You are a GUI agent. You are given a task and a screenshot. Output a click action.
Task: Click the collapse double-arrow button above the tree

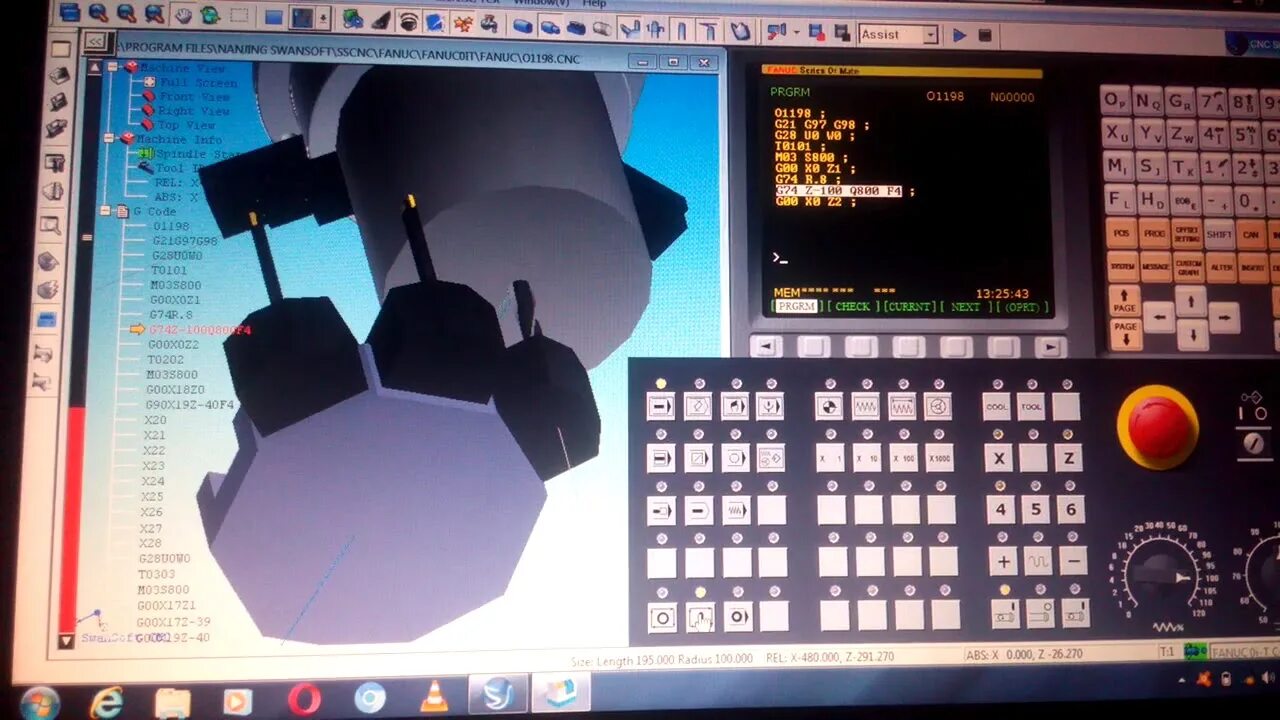95,41
